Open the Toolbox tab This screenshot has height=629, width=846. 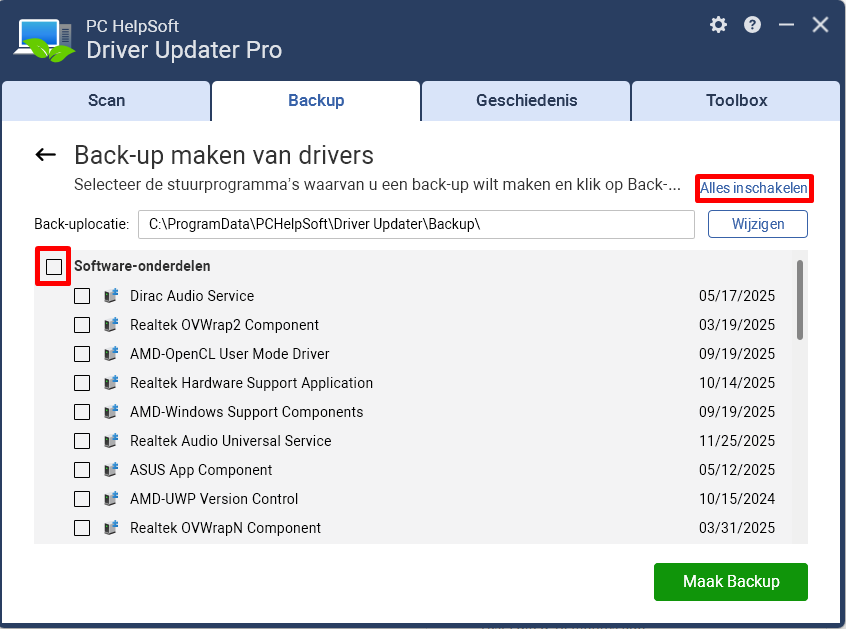point(736,101)
